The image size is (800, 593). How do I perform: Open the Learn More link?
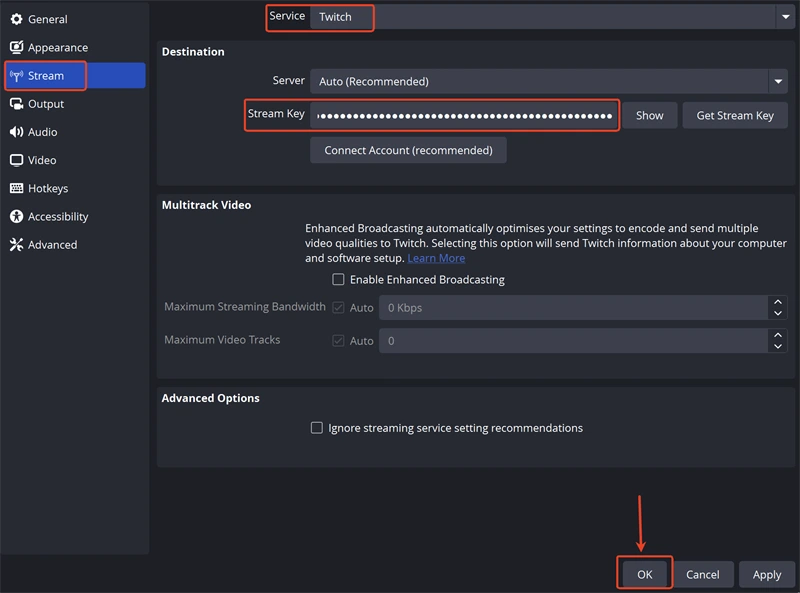point(436,258)
